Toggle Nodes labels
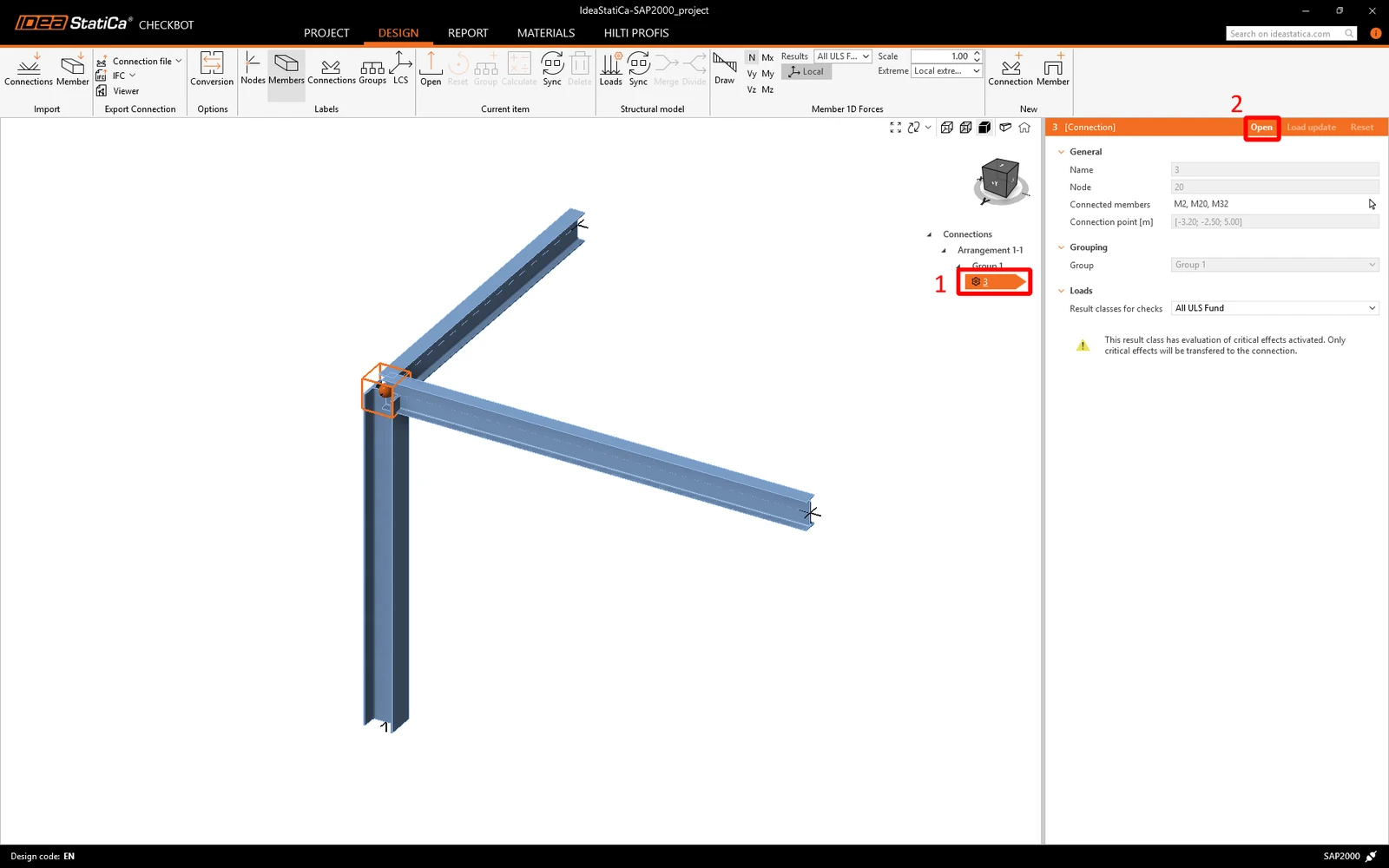This screenshot has width=1389, height=868. (x=253, y=68)
